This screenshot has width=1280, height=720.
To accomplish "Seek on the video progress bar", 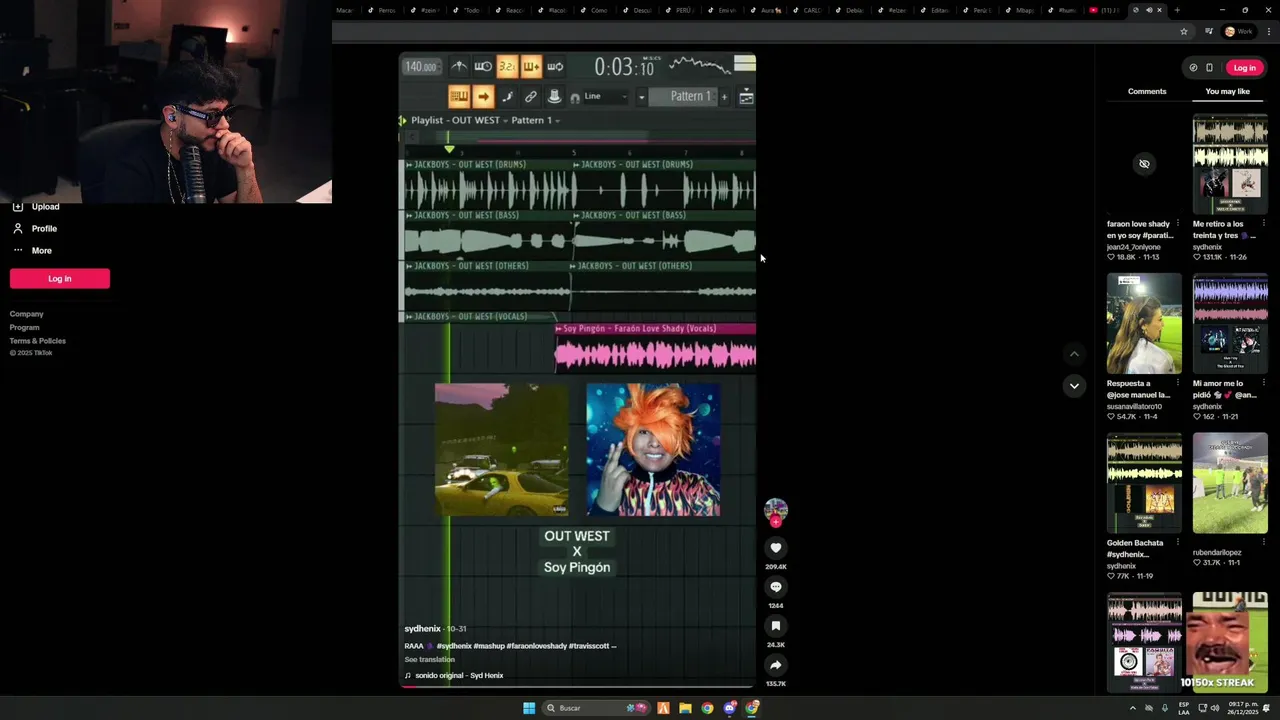I will point(577,687).
